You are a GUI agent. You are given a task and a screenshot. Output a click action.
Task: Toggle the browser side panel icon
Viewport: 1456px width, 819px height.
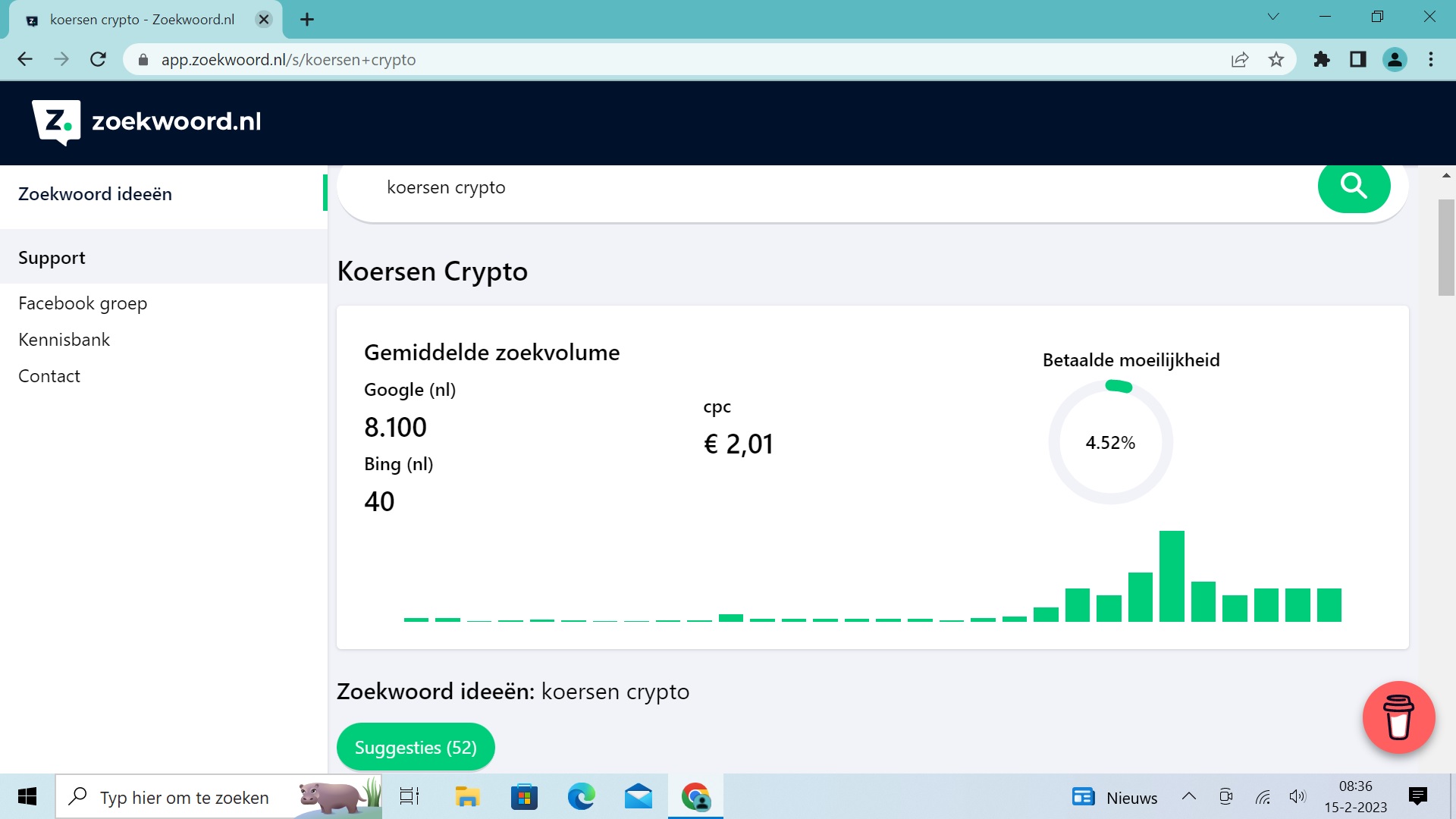click(x=1358, y=59)
